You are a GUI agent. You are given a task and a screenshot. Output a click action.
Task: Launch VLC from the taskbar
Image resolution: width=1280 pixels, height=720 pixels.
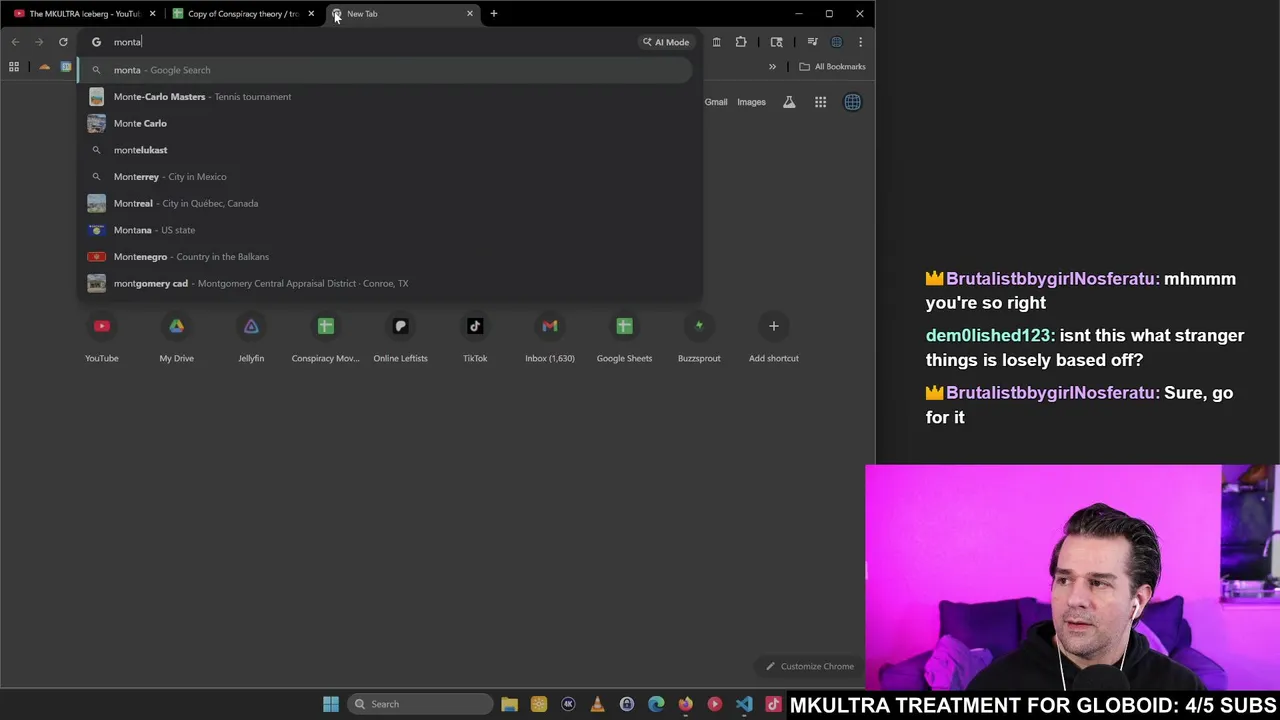(x=597, y=704)
